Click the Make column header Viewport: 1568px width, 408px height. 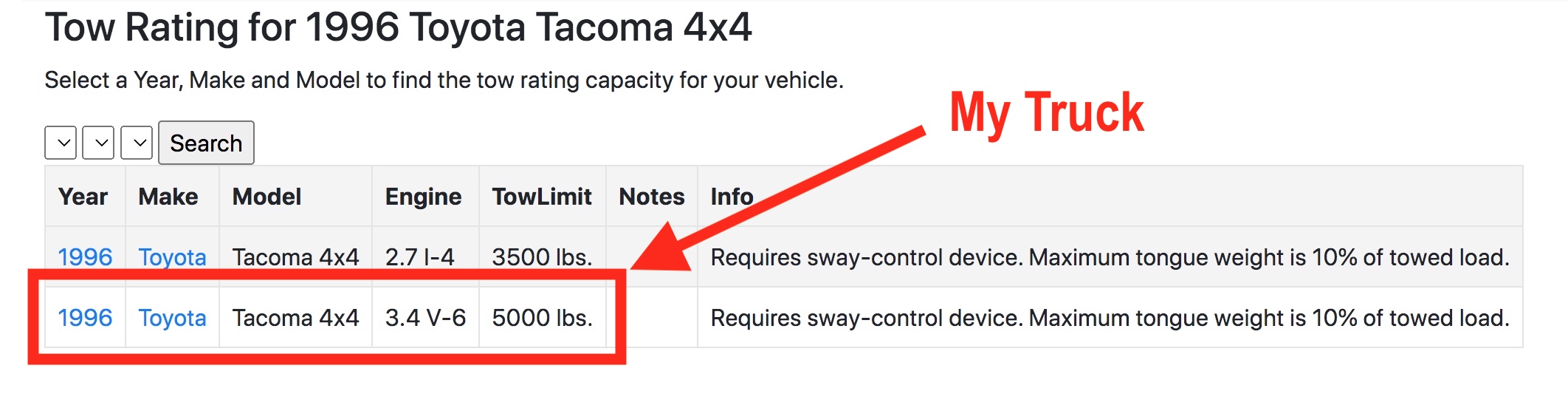168,197
